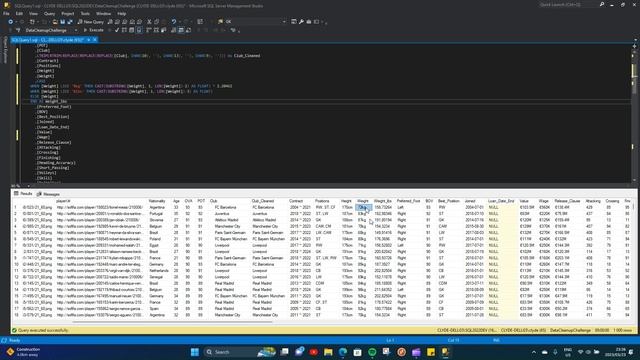Screen dimensions: 640x360
Task: Click the New Query toolbar button
Action: click(91, 22)
